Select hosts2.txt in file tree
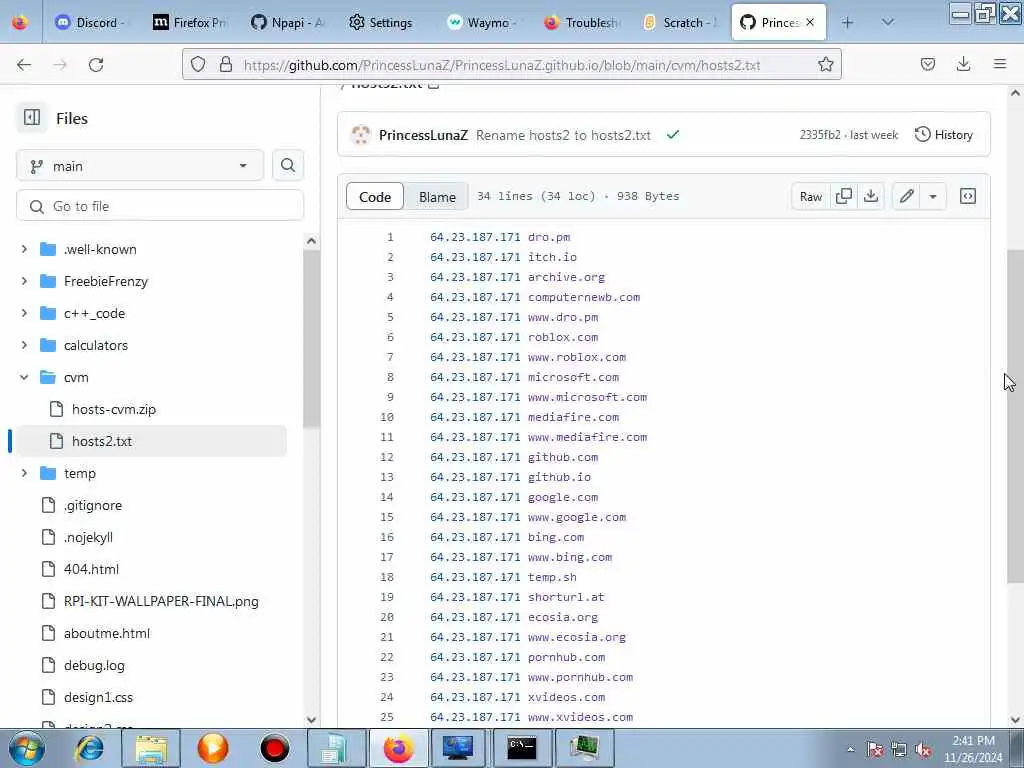Image resolution: width=1024 pixels, height=768 pixels. 102,441
